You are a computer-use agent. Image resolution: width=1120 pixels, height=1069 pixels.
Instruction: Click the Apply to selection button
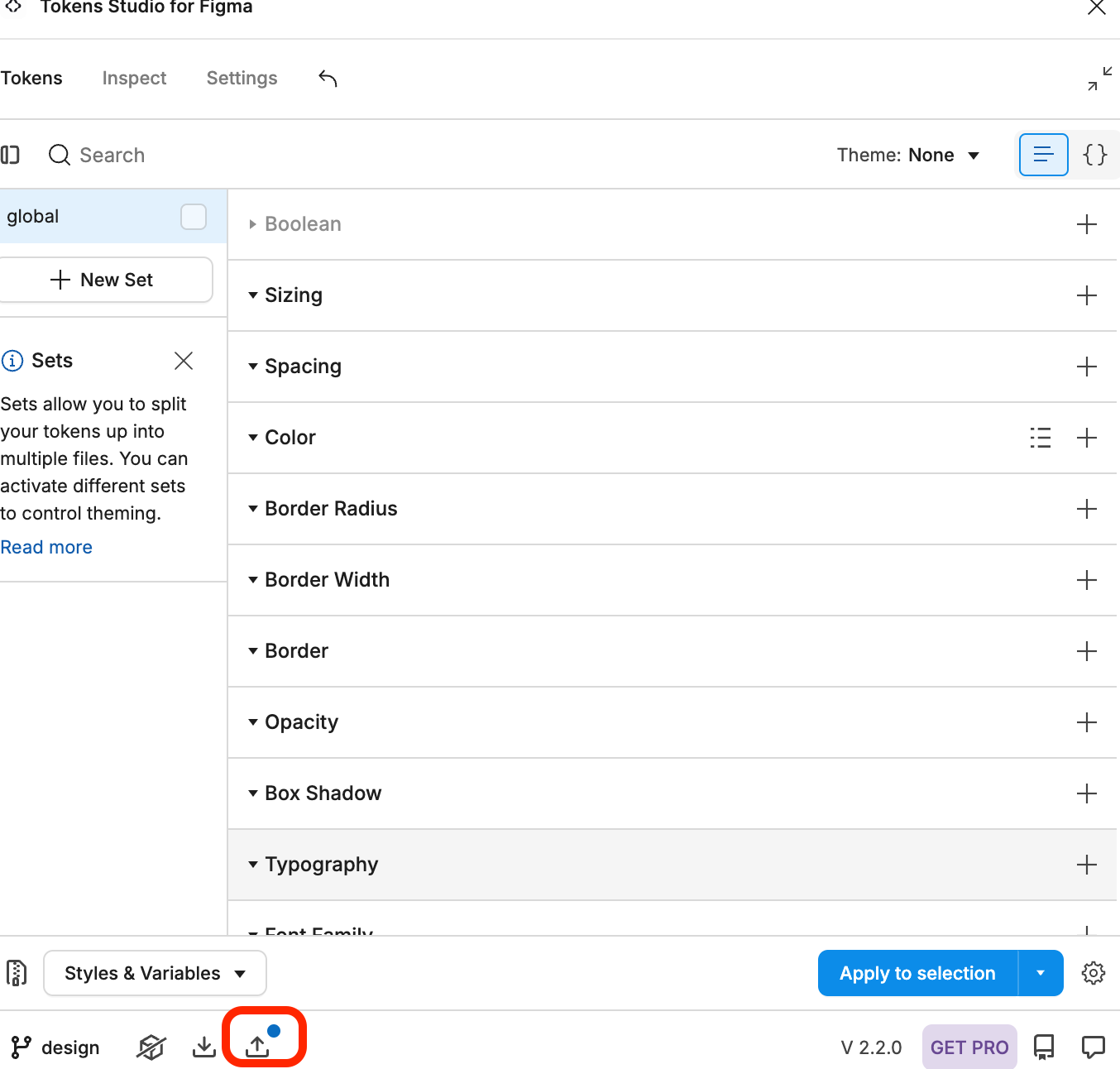(x=917, y=973)
